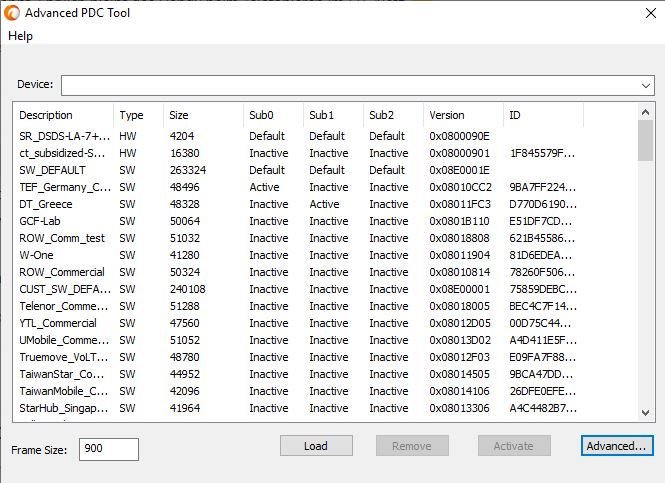This screenshot has height=483, width=665.
Task: Click the Advanced PDC Tool app icon
Action: point(12,13)
